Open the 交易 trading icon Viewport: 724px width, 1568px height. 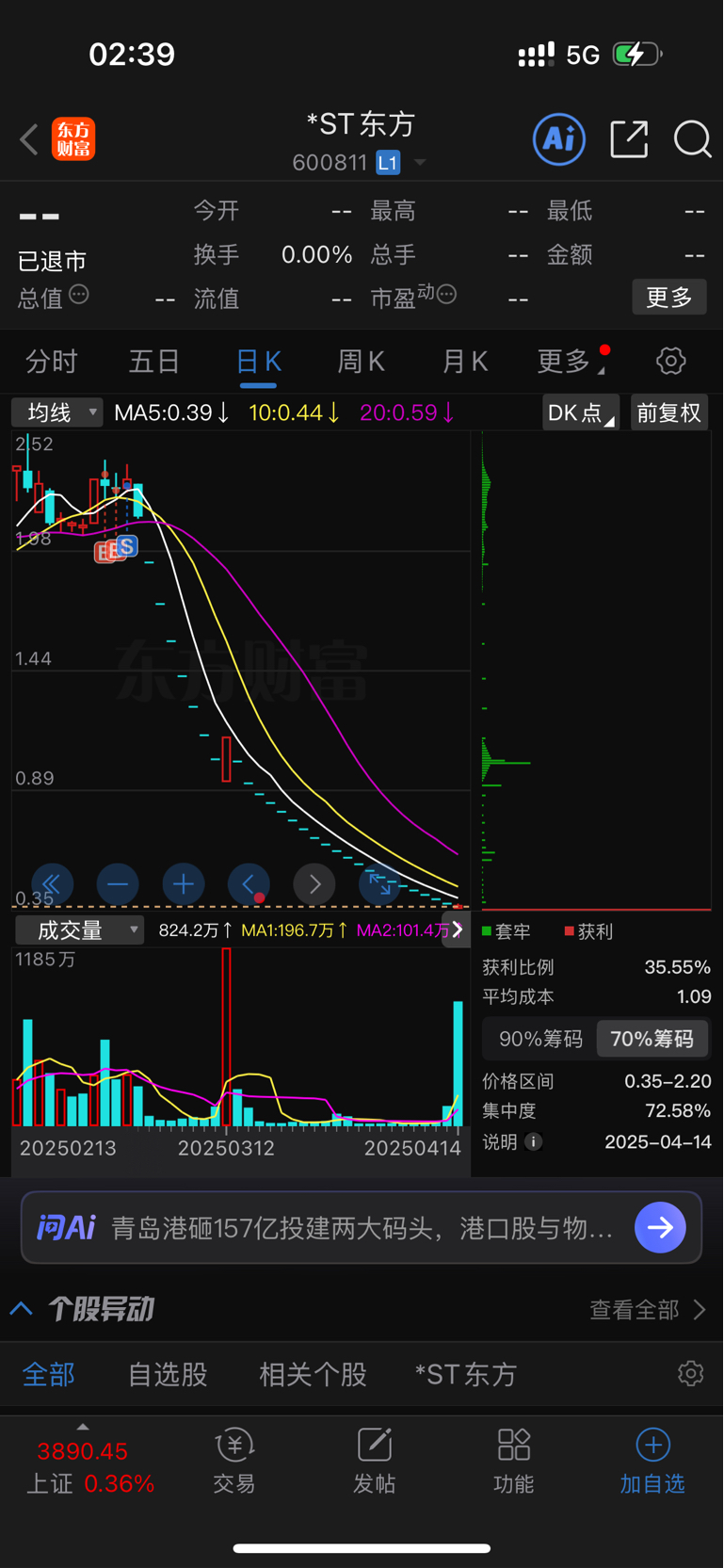[233, 1461]
